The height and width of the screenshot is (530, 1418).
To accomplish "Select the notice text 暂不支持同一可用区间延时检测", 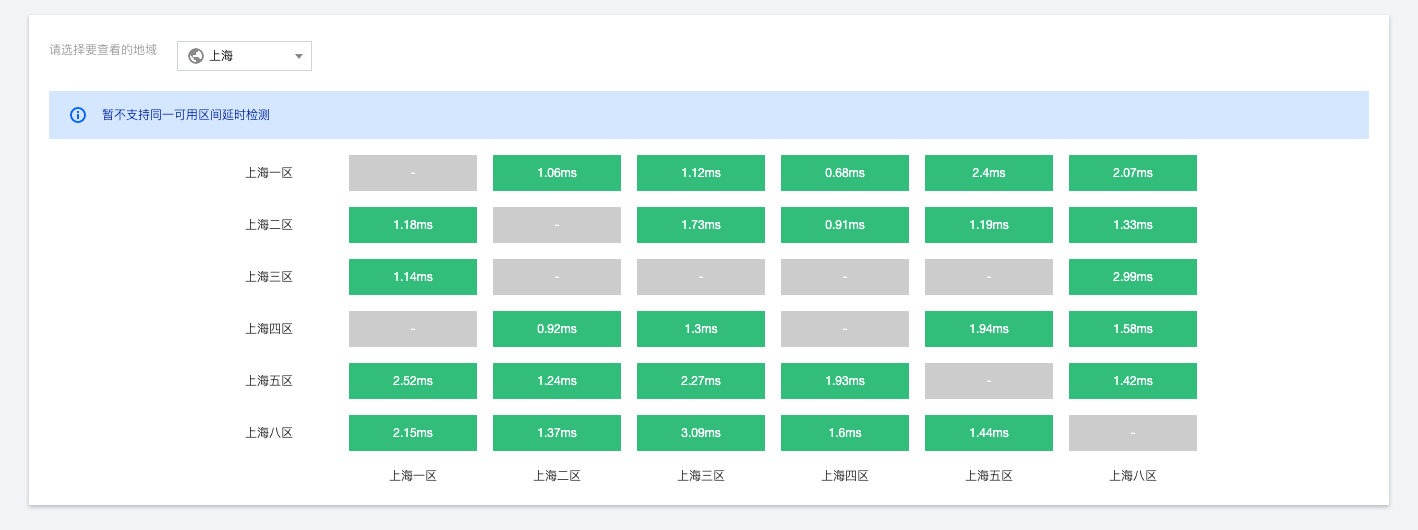I will click(x=186, y=115).
